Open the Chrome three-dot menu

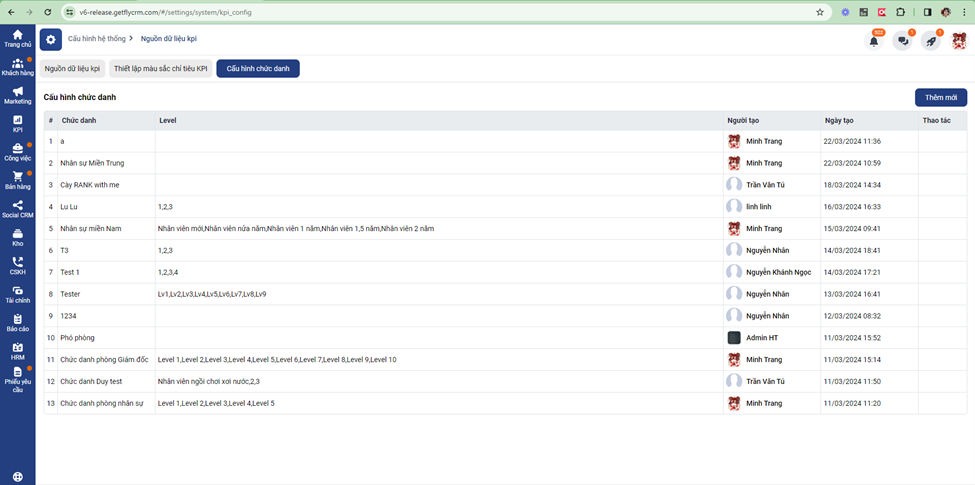tap(964, 12)
